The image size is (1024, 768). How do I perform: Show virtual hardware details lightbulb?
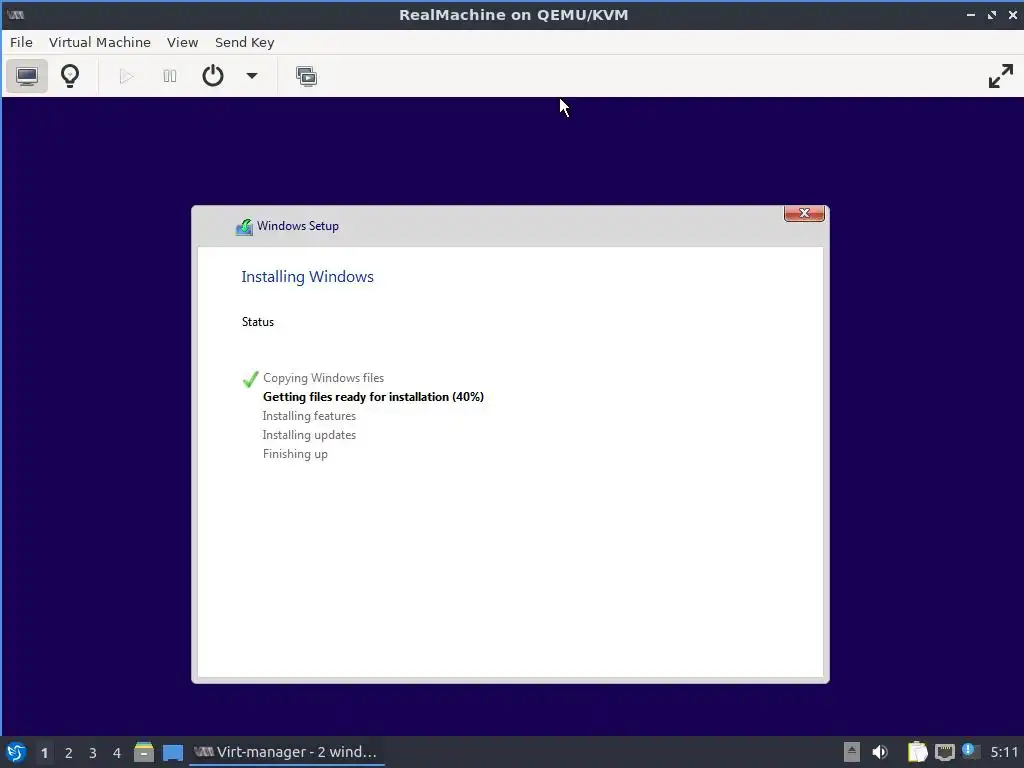(70, 76)
